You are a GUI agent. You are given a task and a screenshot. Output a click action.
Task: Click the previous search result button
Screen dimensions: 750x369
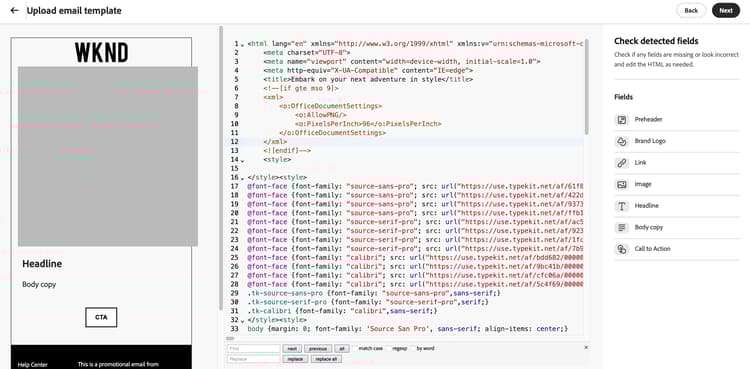point(318,348)
